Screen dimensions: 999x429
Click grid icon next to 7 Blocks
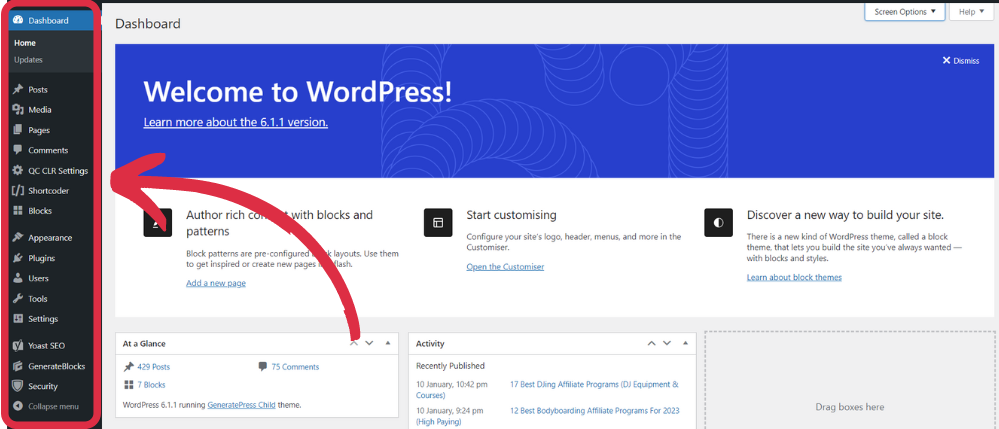(x=129, y=384)
